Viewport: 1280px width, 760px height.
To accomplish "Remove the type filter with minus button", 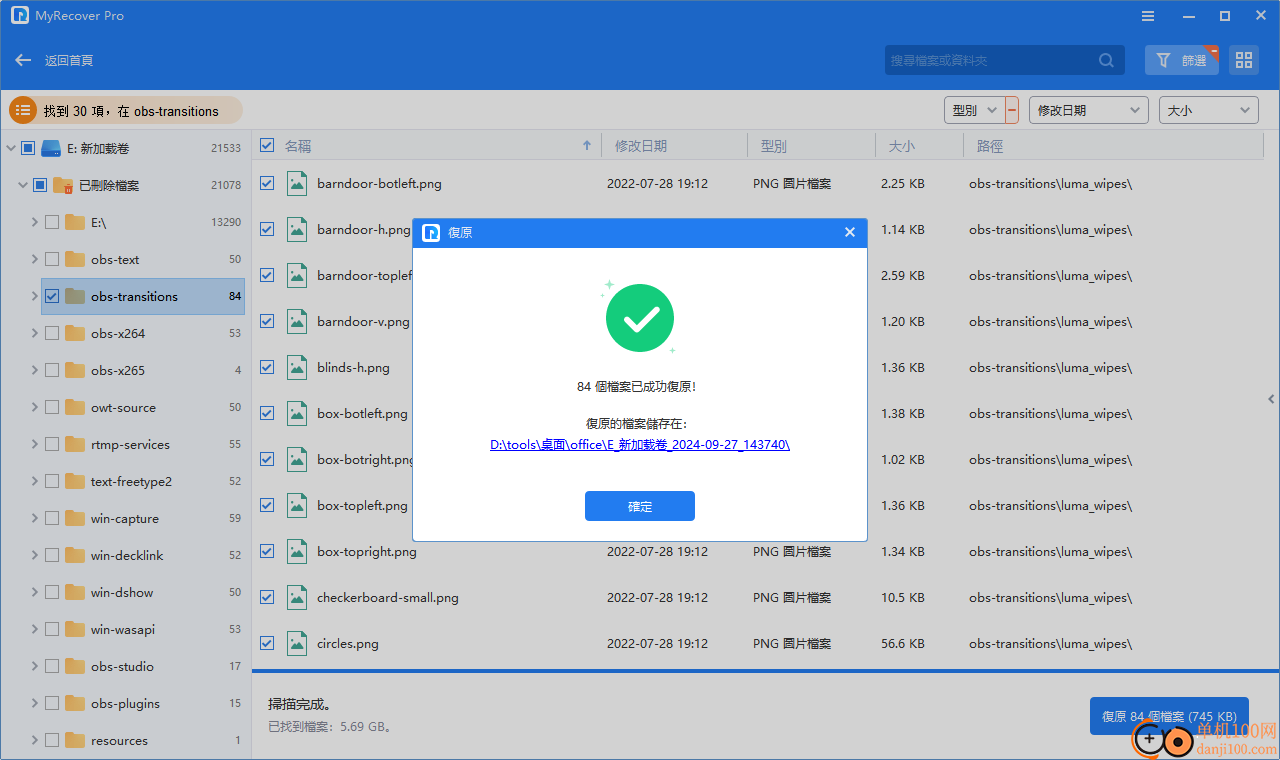I will click(x=1012, y=110).
